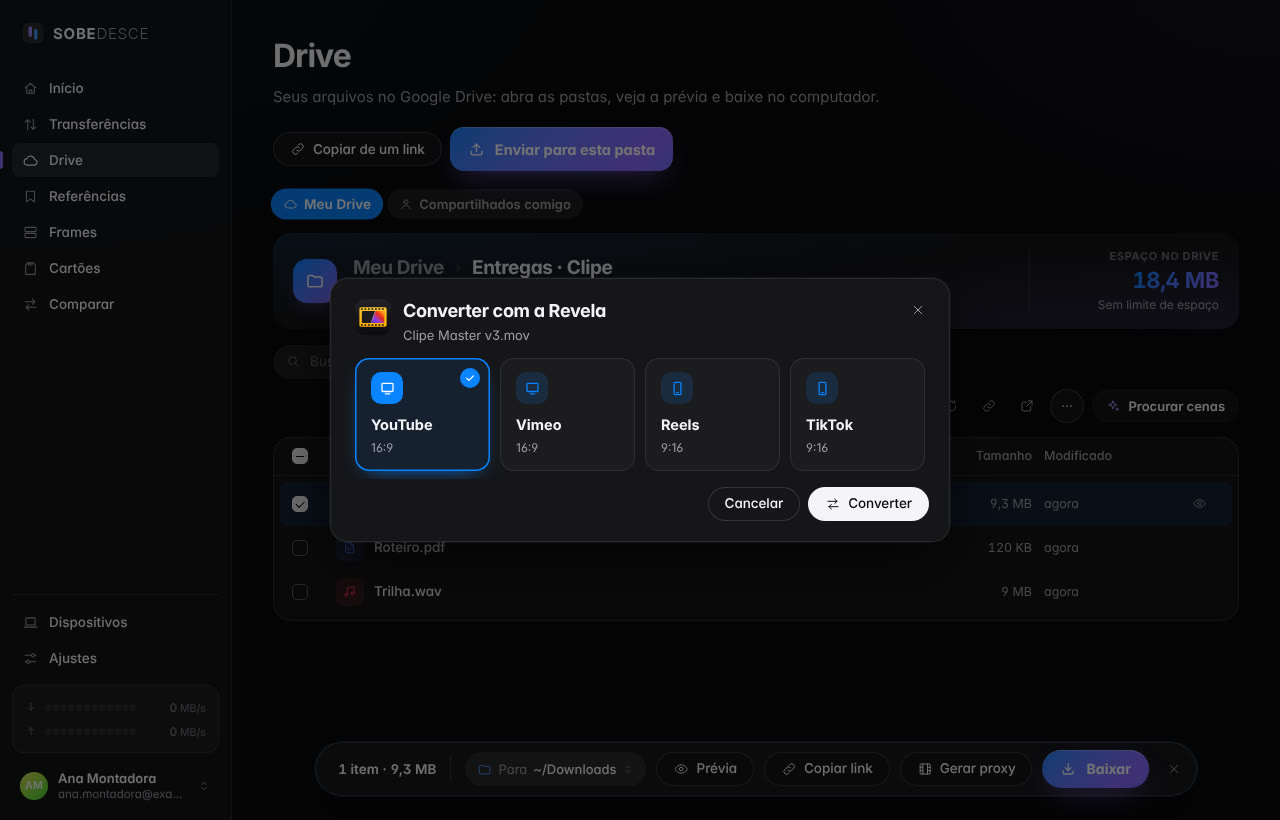This screenshot has height=820, width=1280.
Task: Open the Início sidebar item
Action: [115, 88]
